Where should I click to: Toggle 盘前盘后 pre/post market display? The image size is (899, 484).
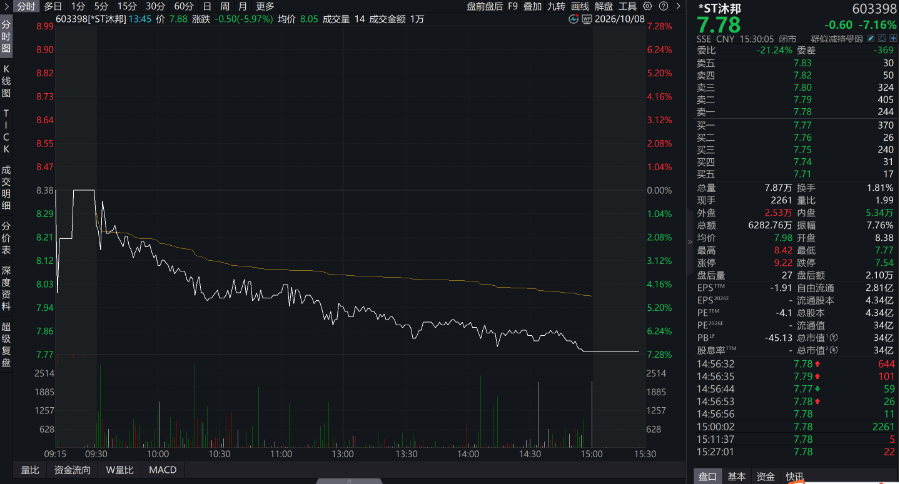484,6
